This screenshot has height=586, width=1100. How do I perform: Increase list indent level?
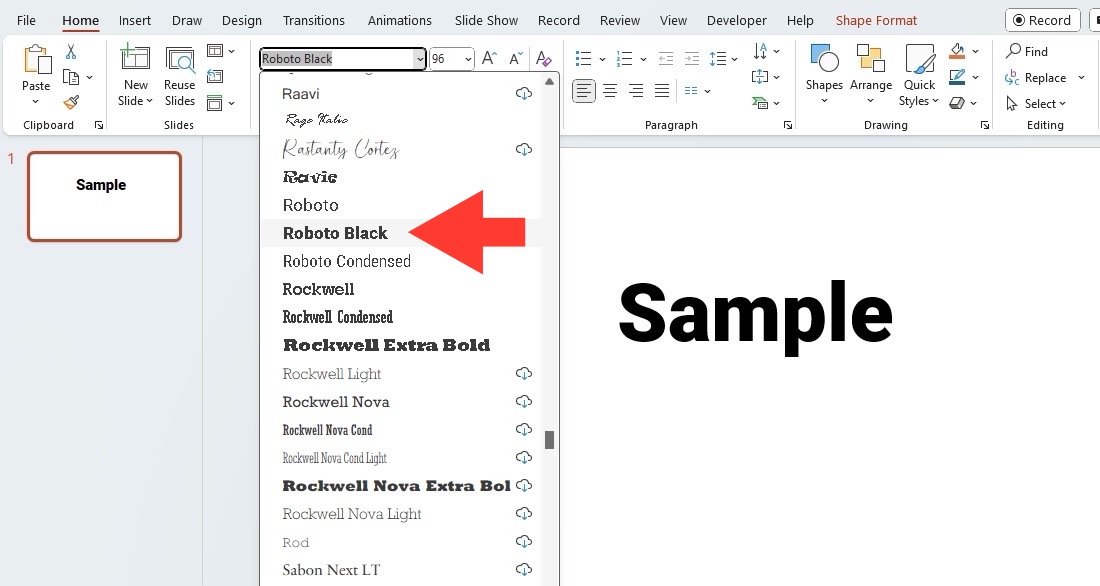click(x=692, y=58)
